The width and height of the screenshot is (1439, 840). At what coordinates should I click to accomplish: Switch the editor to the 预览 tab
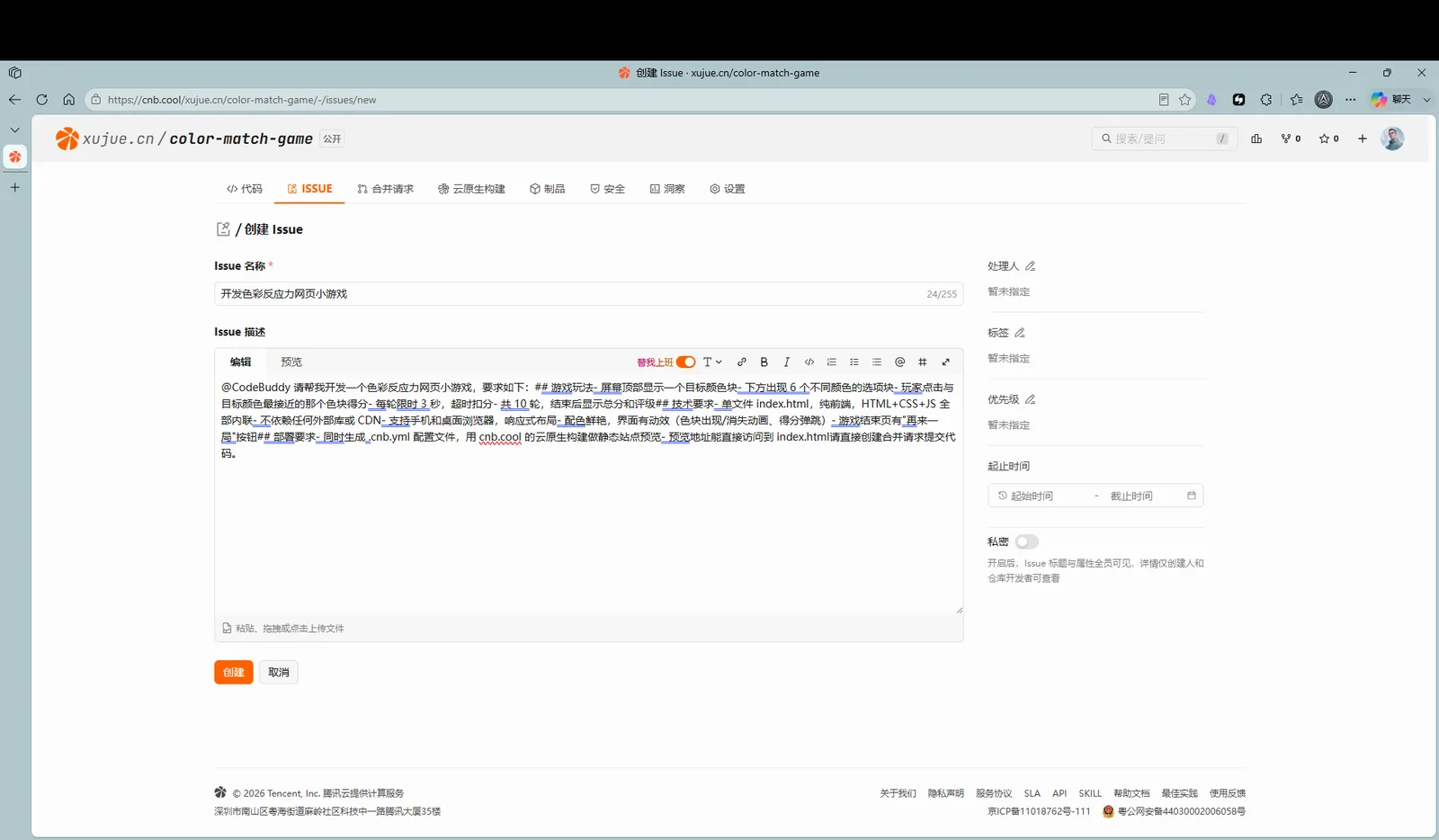[x=291, y=362]
